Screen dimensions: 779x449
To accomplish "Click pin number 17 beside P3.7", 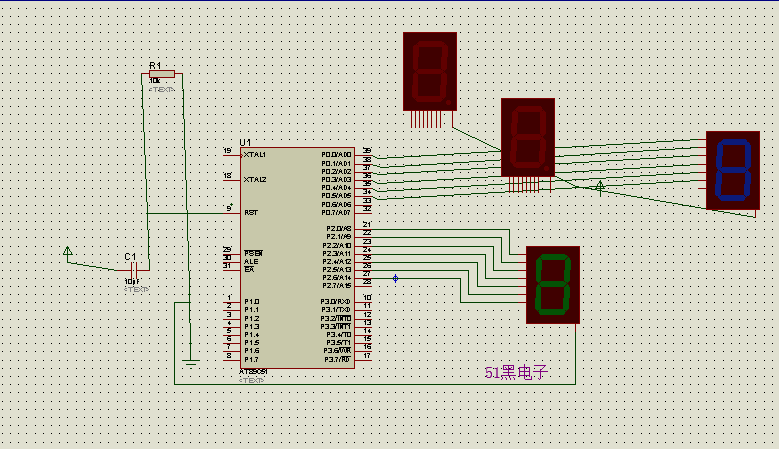I will click(x=367, y=355).
